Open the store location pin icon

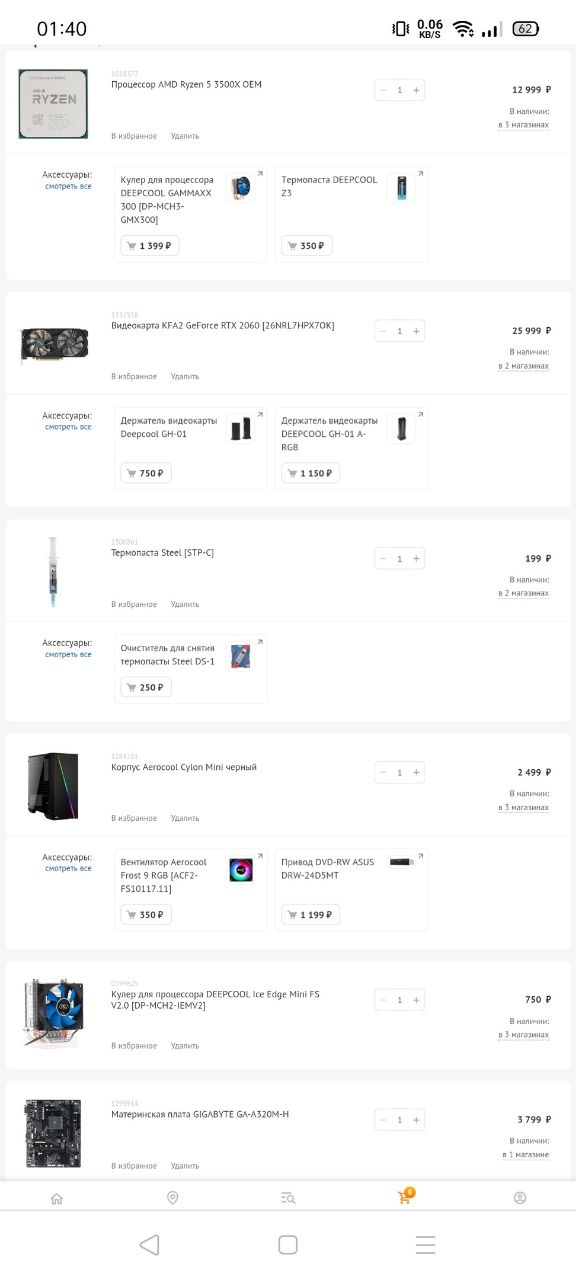(172, 1198)
